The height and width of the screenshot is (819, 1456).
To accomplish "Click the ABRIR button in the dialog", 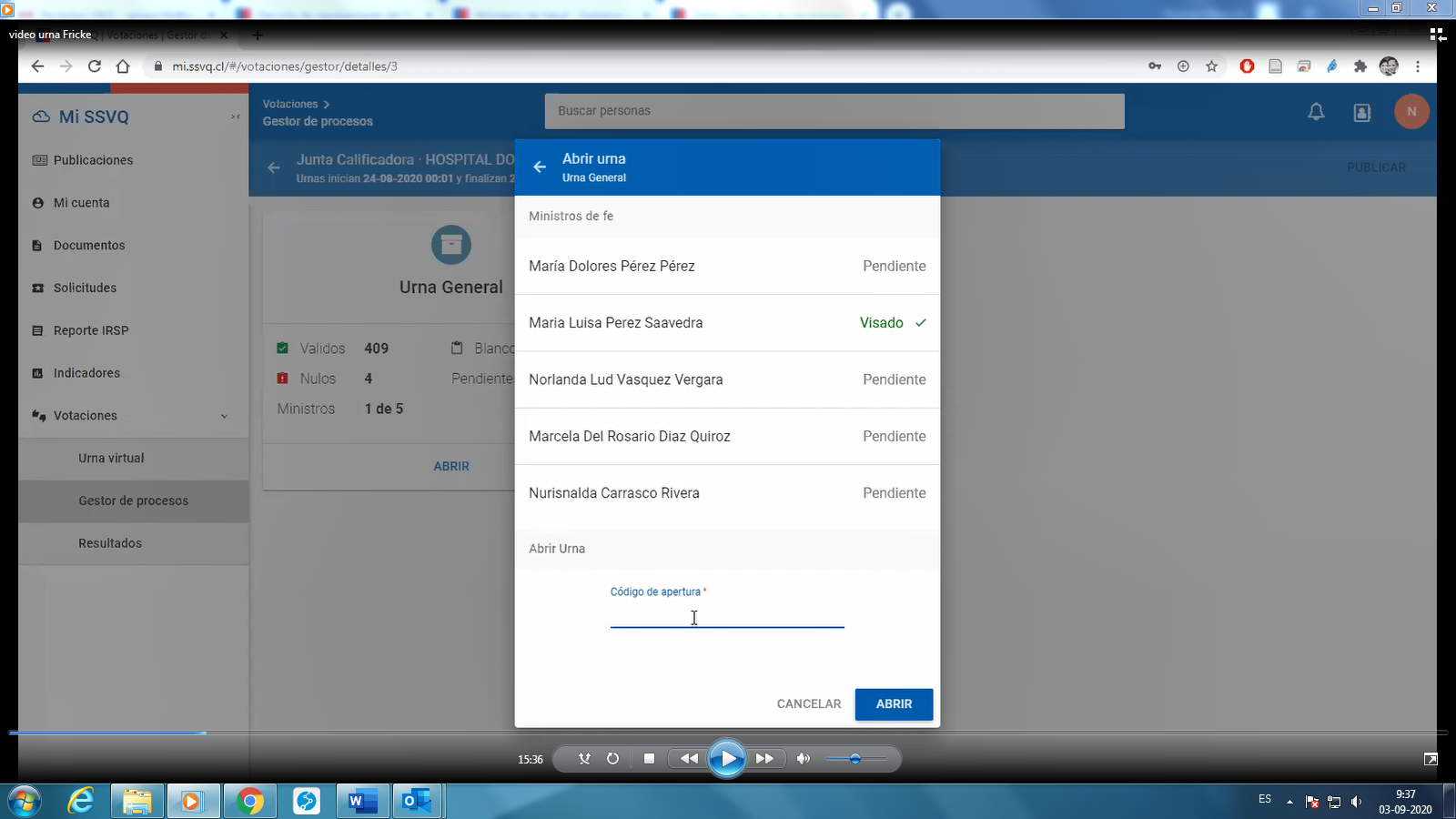I will (x=894, y=704).
